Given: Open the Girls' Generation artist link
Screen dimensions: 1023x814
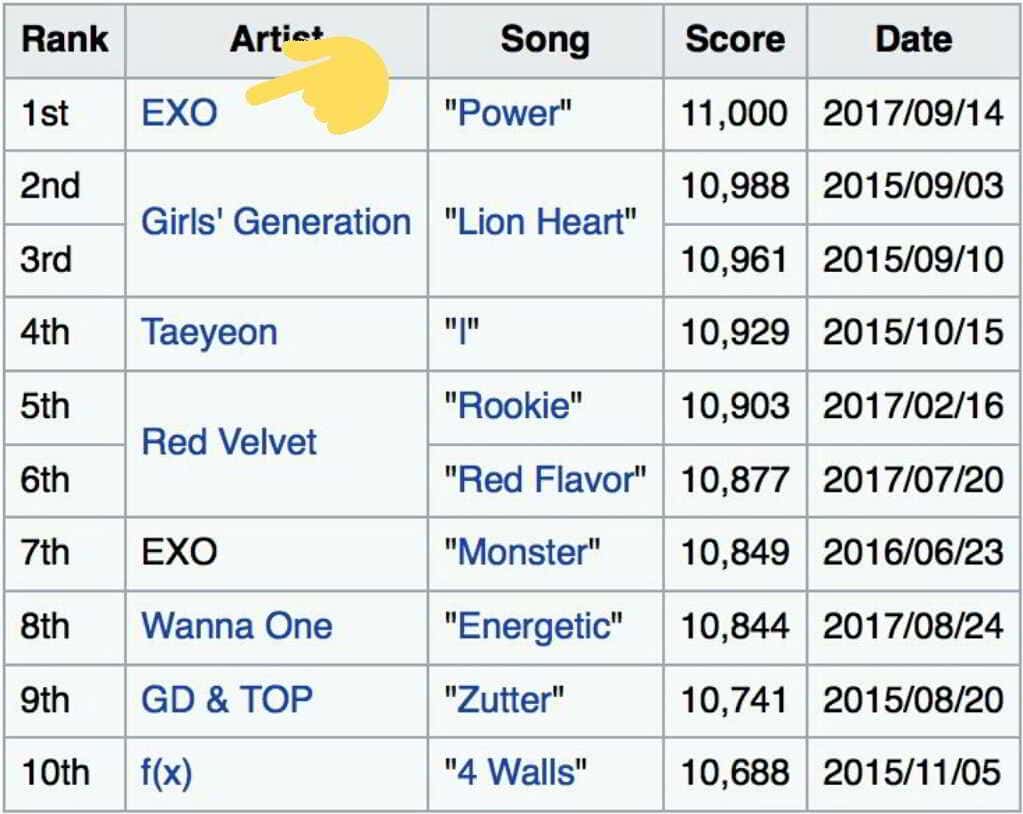Looking at the screenshot, I should (276, 222).
